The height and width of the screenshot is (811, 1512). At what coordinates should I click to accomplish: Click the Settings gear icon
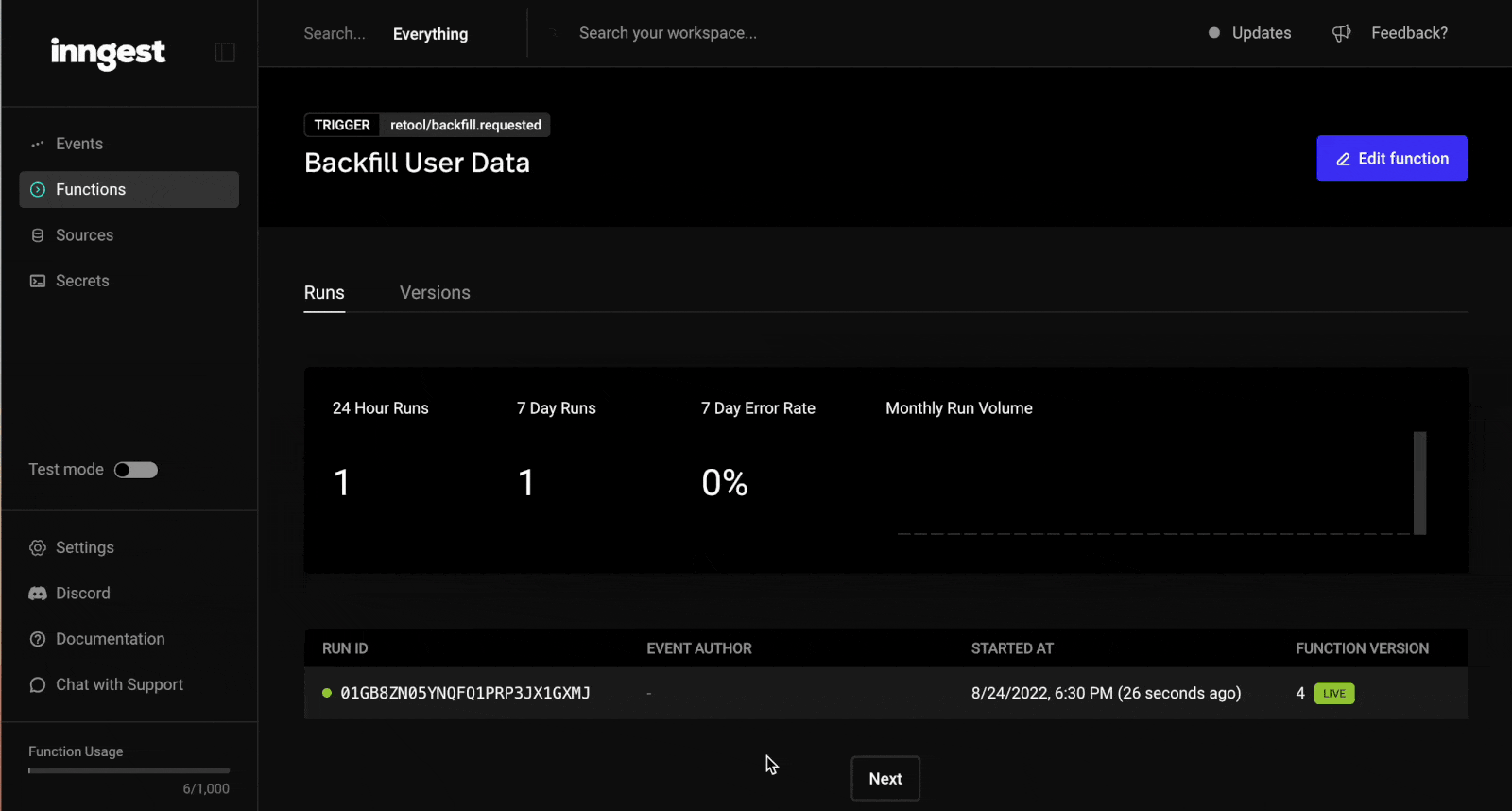coord(38,548)
